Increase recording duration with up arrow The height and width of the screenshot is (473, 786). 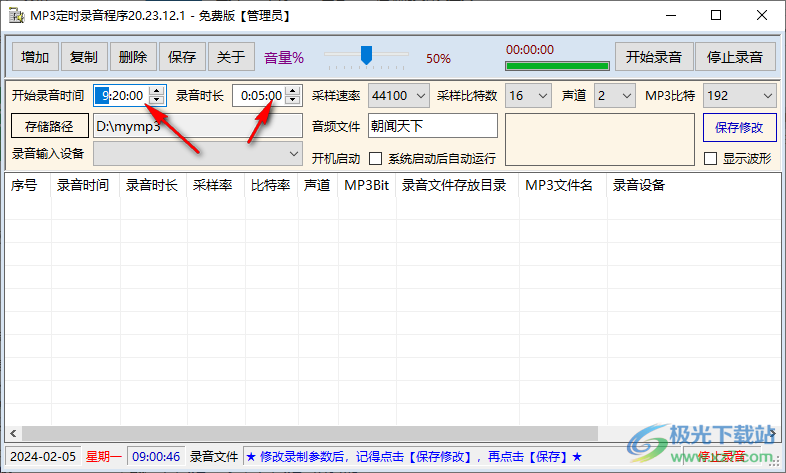click(293, 91)
